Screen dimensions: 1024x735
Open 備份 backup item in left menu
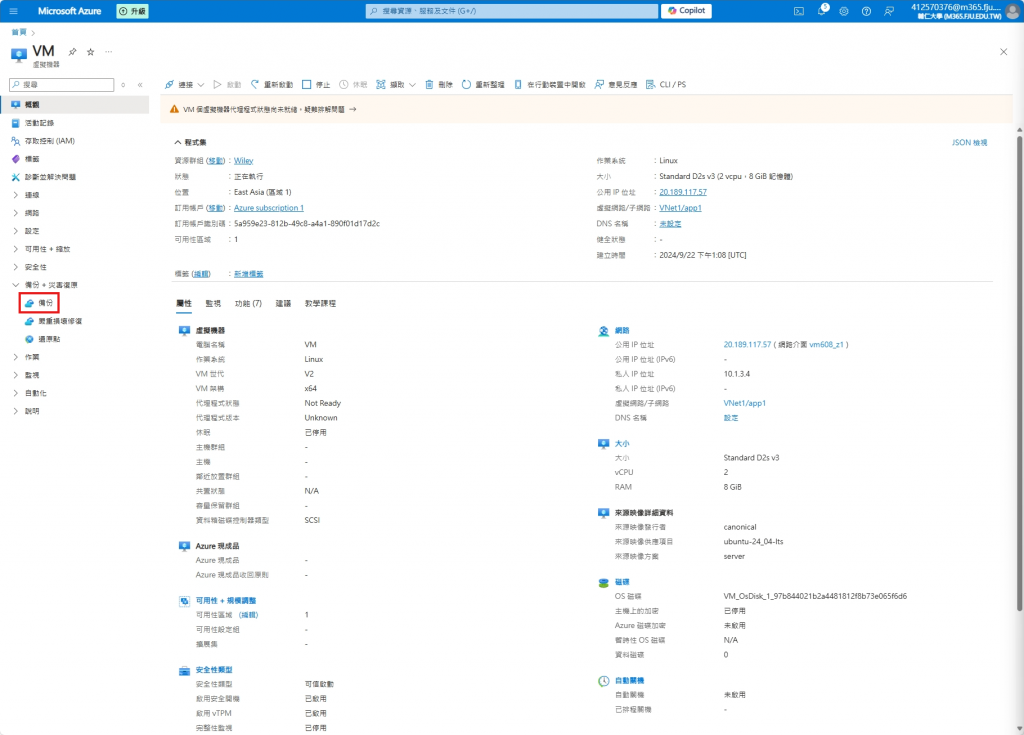[39, 303]
